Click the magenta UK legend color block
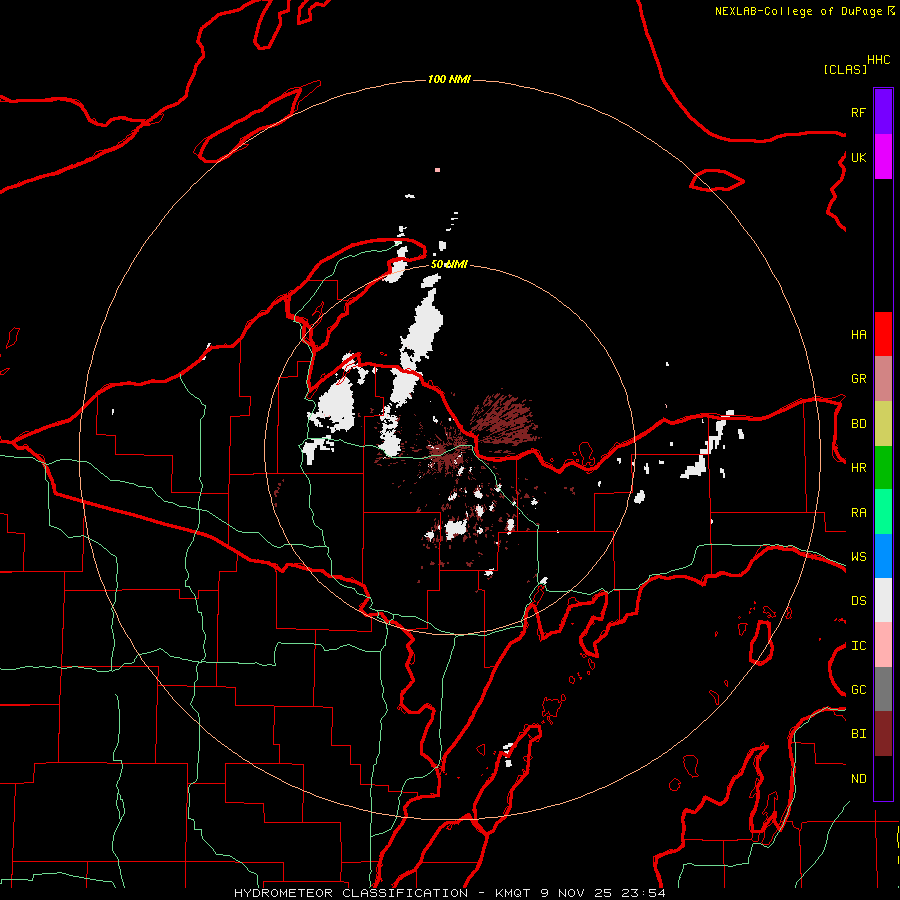This screenshot has width=900, height=900. 883,157
